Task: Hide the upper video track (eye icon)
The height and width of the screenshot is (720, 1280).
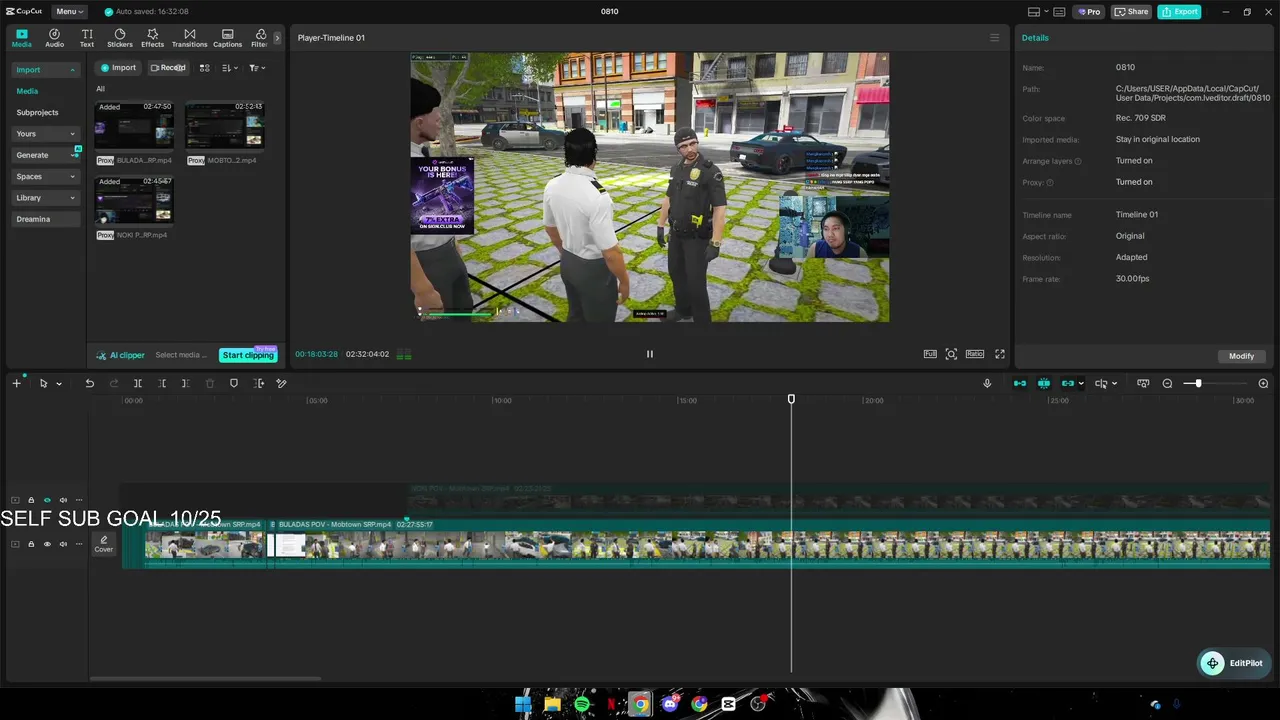Action: pos(47,500)
